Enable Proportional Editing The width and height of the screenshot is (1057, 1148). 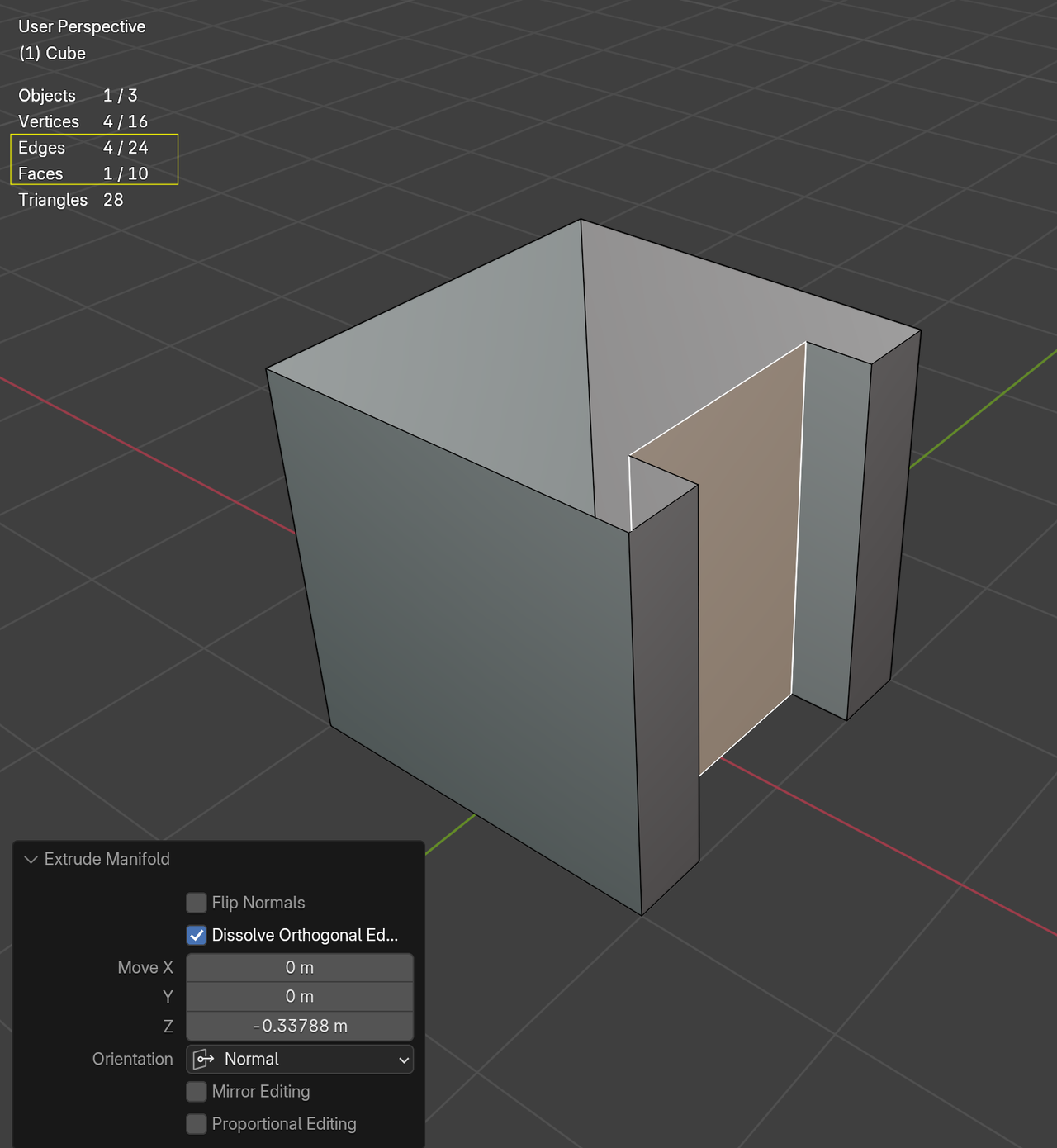197,1124
